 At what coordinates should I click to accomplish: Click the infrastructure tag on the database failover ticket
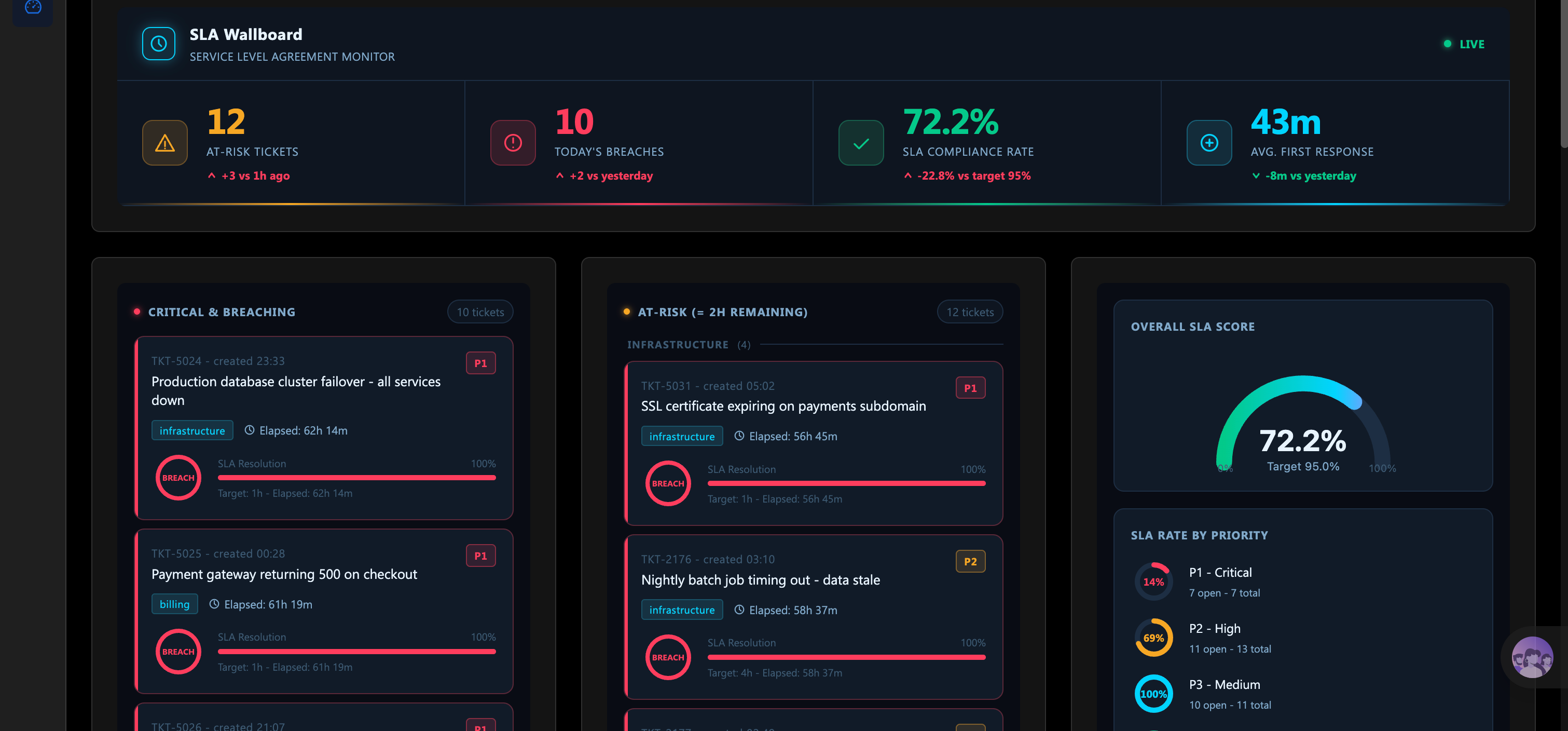pos(192,430)
